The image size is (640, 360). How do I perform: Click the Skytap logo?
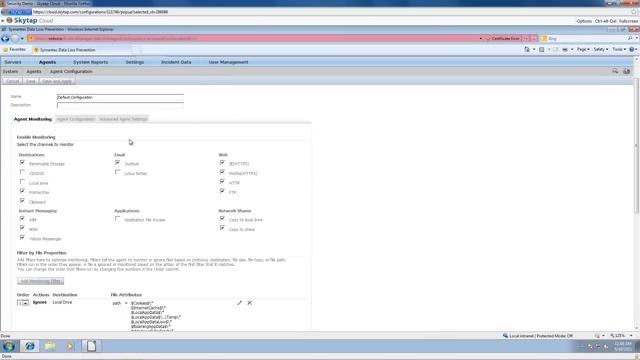[29, 20]
